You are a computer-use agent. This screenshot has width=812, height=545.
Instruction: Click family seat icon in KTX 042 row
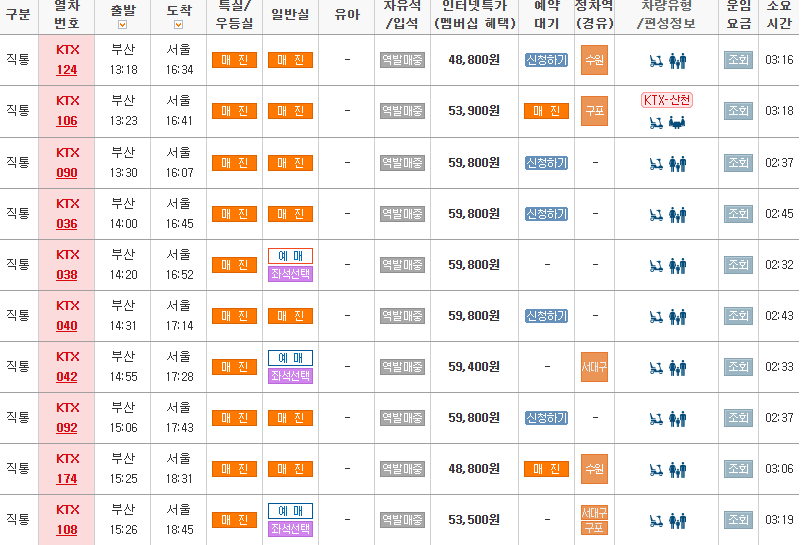tap(677, 368)
